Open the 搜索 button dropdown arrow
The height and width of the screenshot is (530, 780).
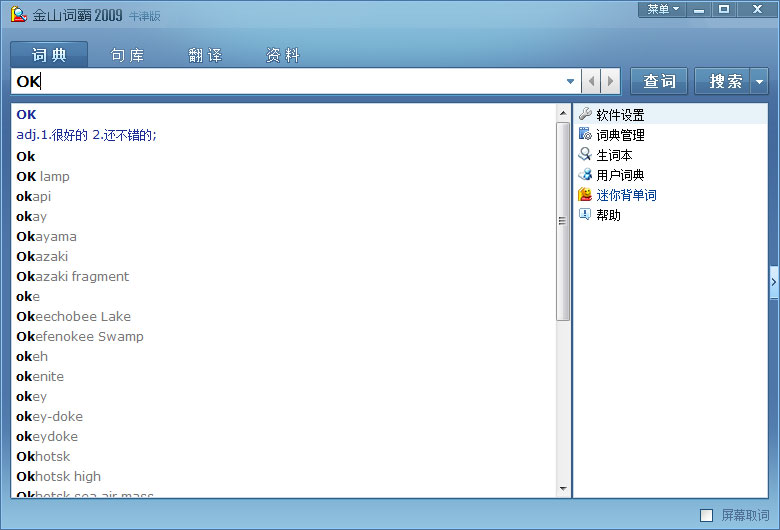coord(759,81)
